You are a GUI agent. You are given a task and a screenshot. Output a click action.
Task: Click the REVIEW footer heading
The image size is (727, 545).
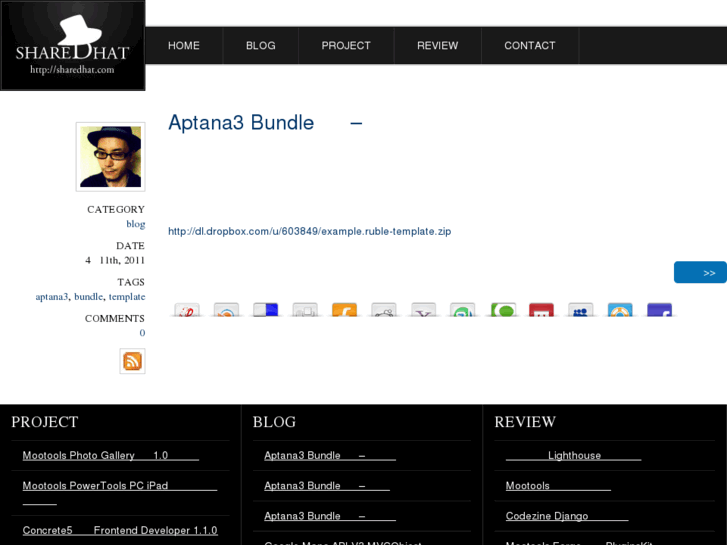pos(525,422)
